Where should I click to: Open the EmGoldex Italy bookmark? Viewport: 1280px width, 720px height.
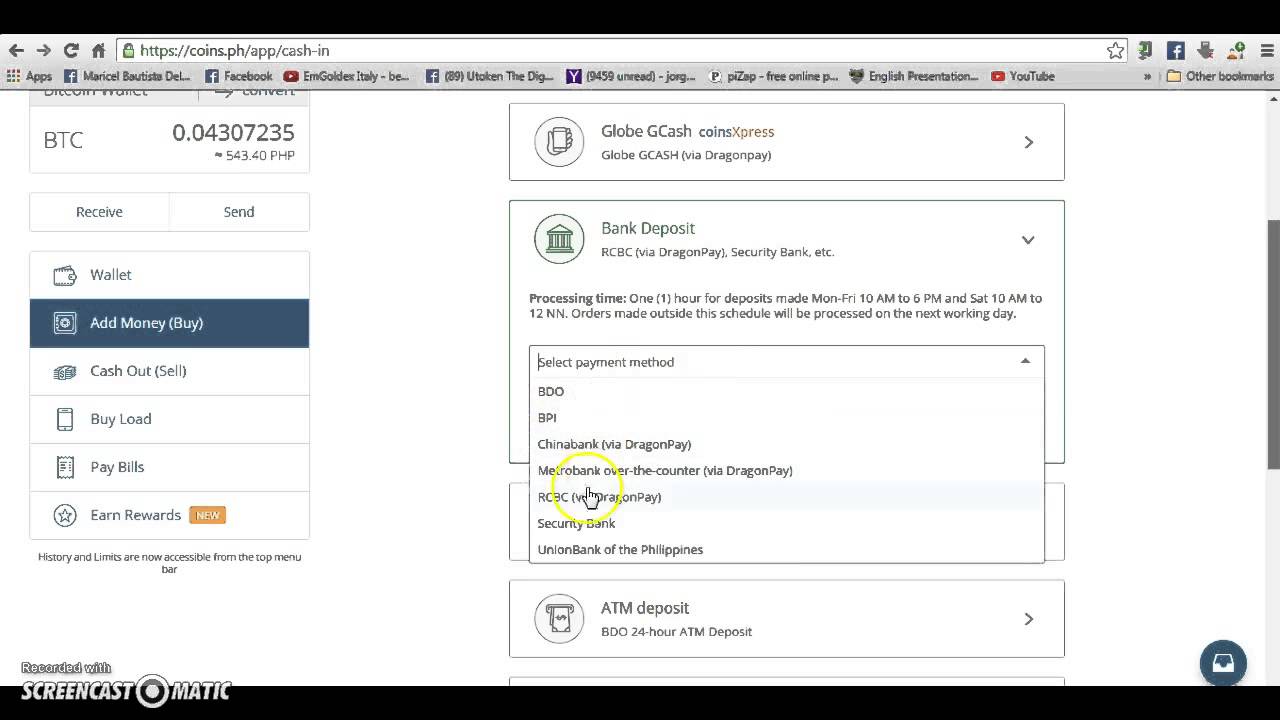(x=346, y=76)
